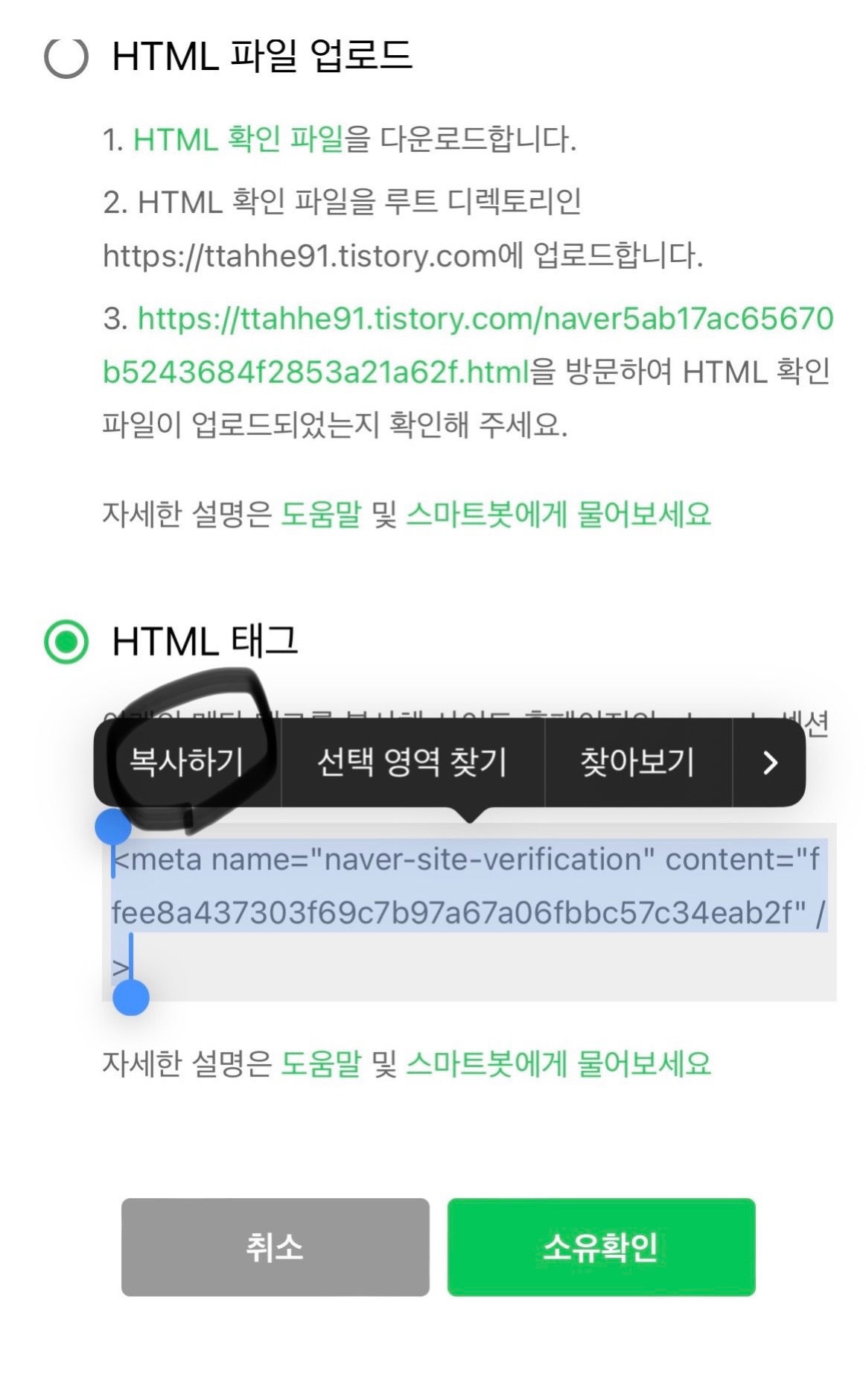
Task: Open the naver5ab17ac65670 verification URL link
Action: click(x=468, y=345)
